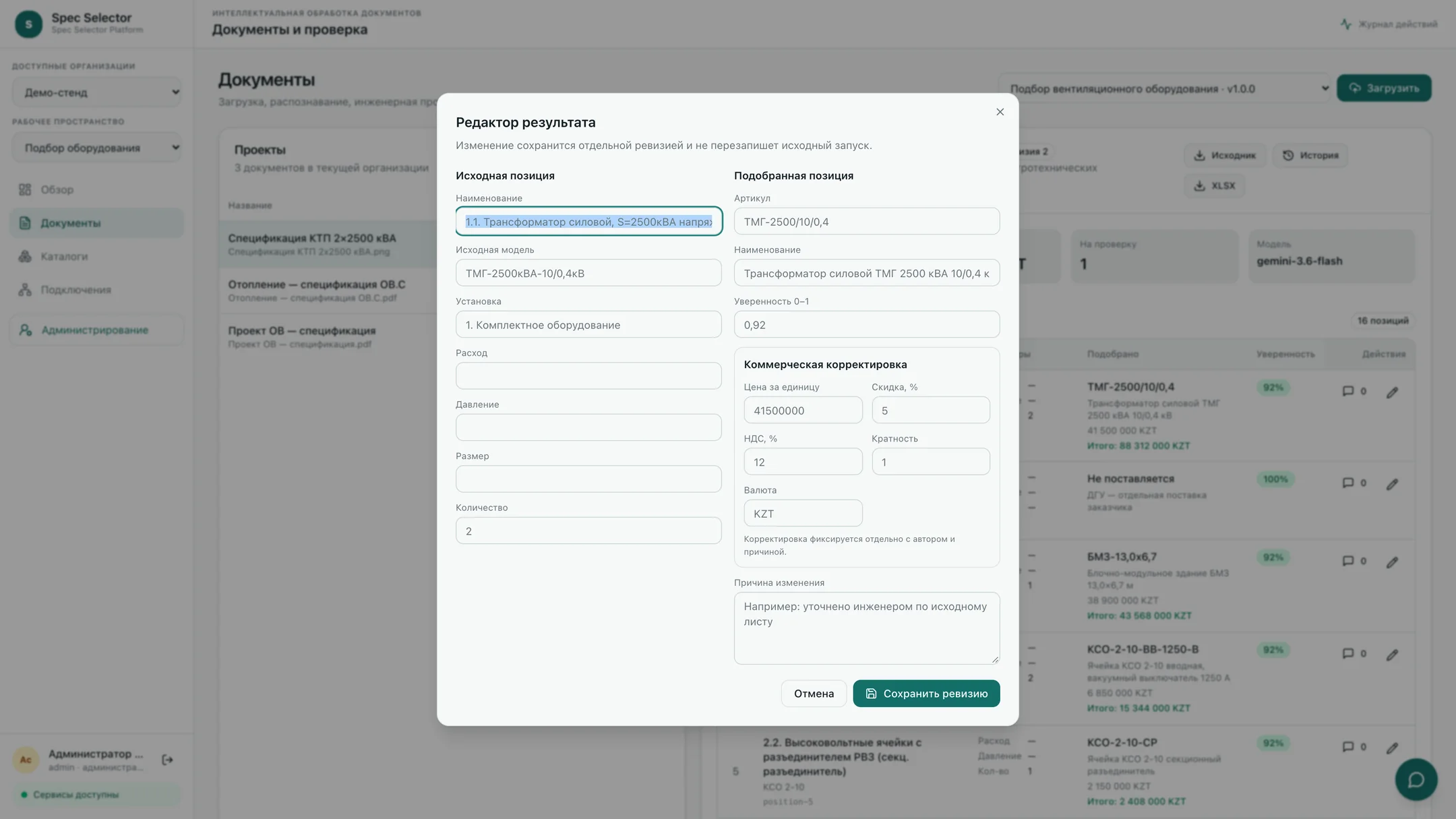Click the empty Размер field

(x=588, y=479)
